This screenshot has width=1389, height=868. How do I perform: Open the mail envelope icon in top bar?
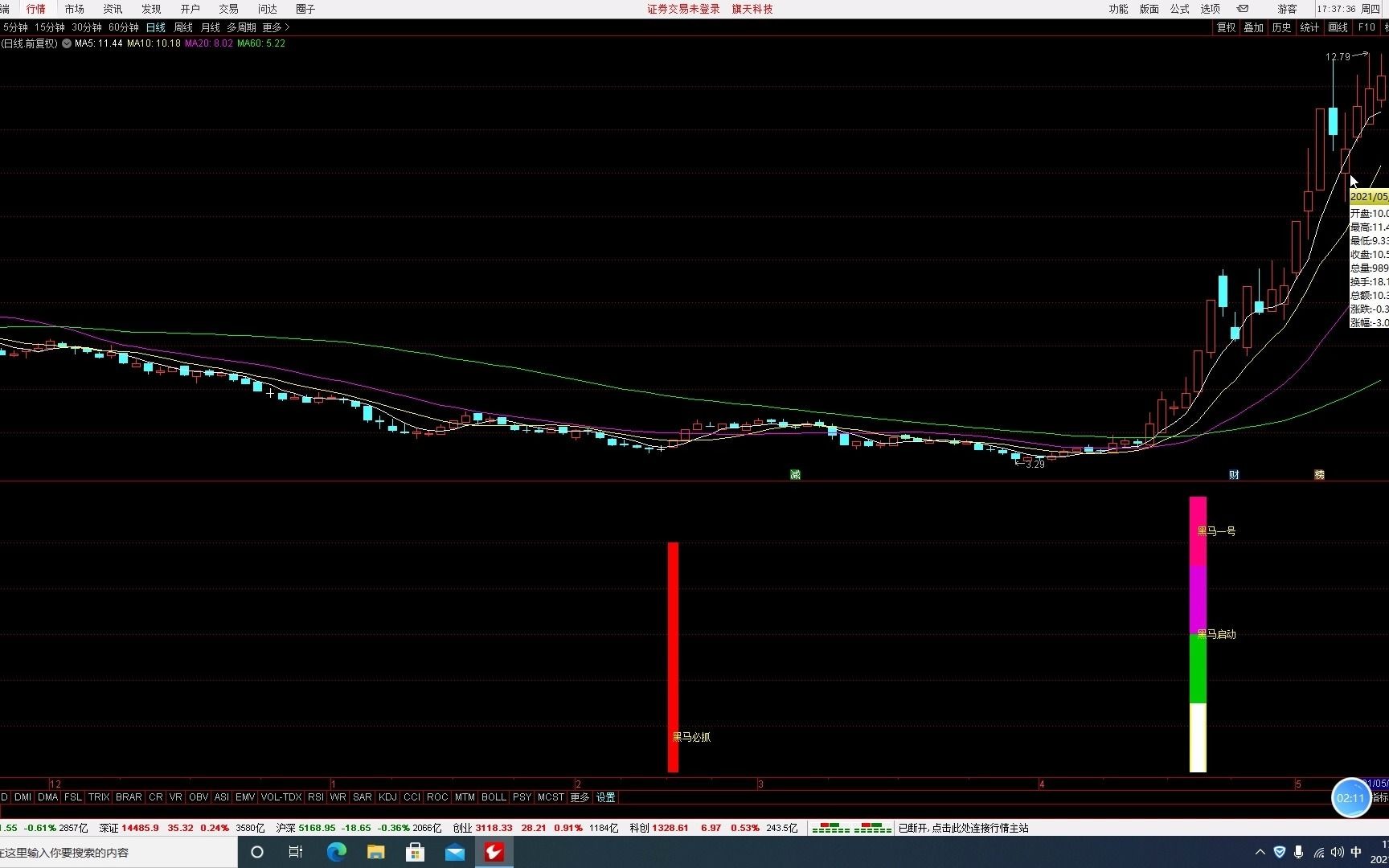(x=1243, y=9)
